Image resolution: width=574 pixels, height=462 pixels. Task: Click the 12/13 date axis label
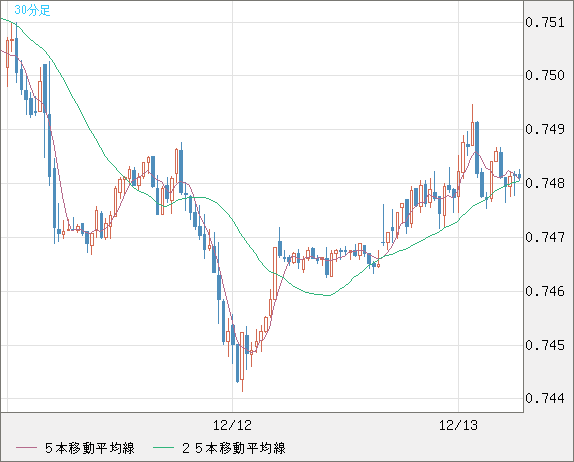458,425
